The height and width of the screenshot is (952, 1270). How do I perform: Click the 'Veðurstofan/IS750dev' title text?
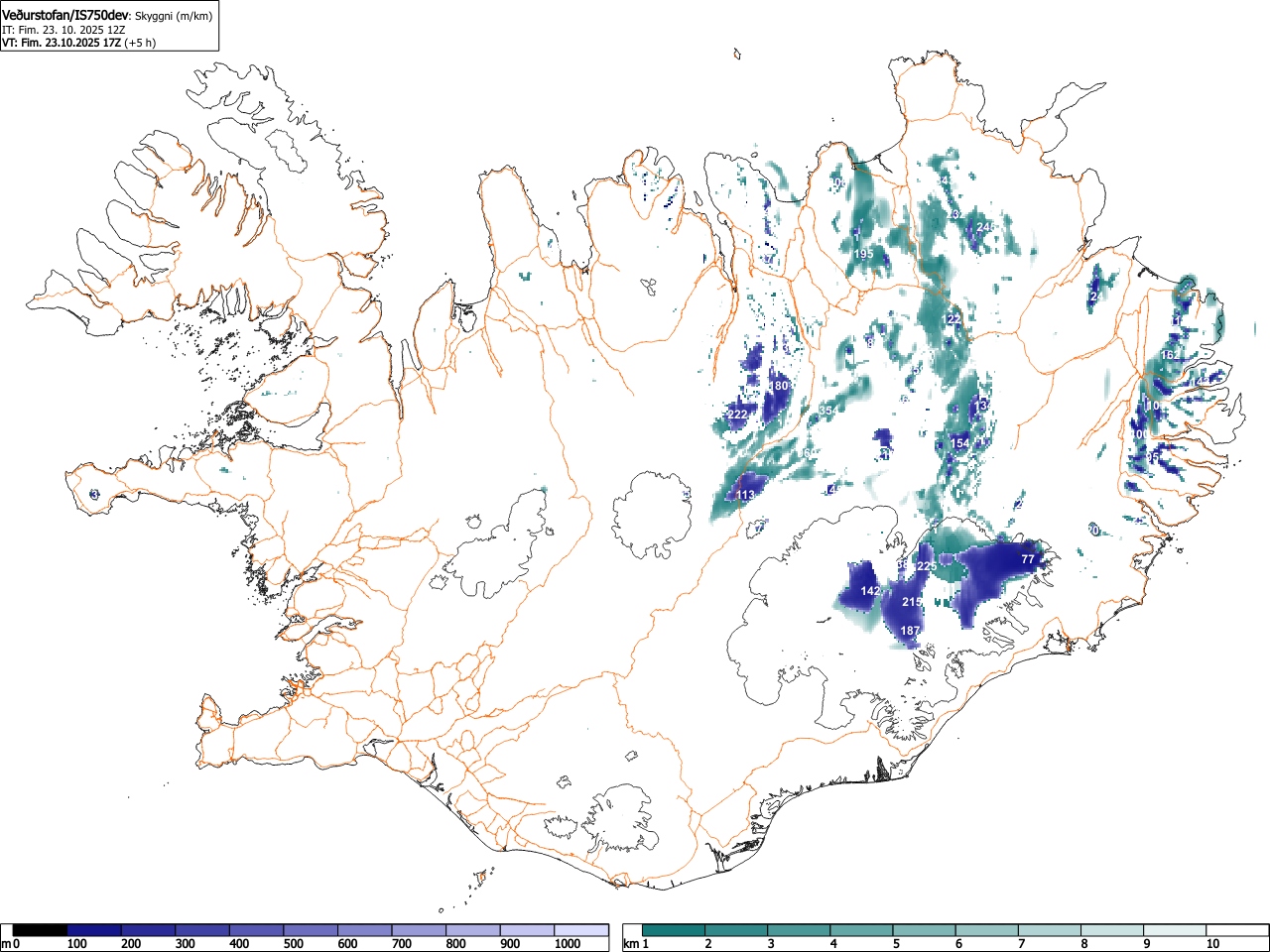coord(66,14)
